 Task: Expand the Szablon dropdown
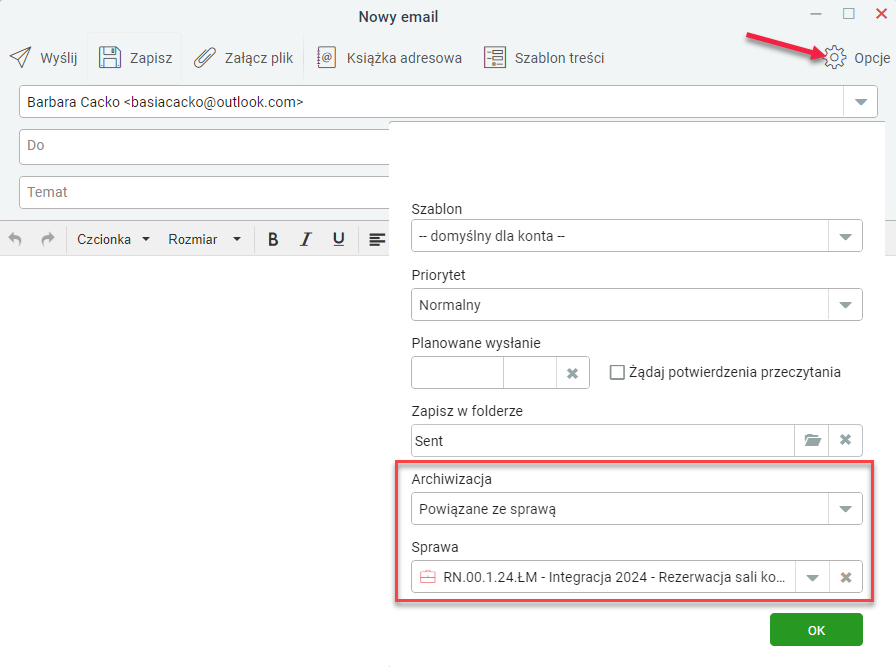(845, 236)
